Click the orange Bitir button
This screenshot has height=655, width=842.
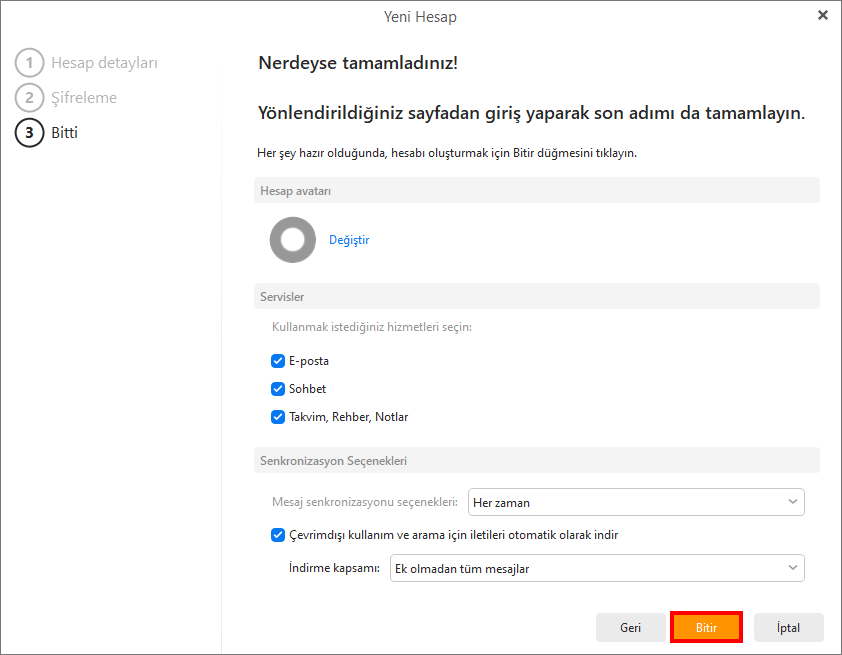click(706, 628)
